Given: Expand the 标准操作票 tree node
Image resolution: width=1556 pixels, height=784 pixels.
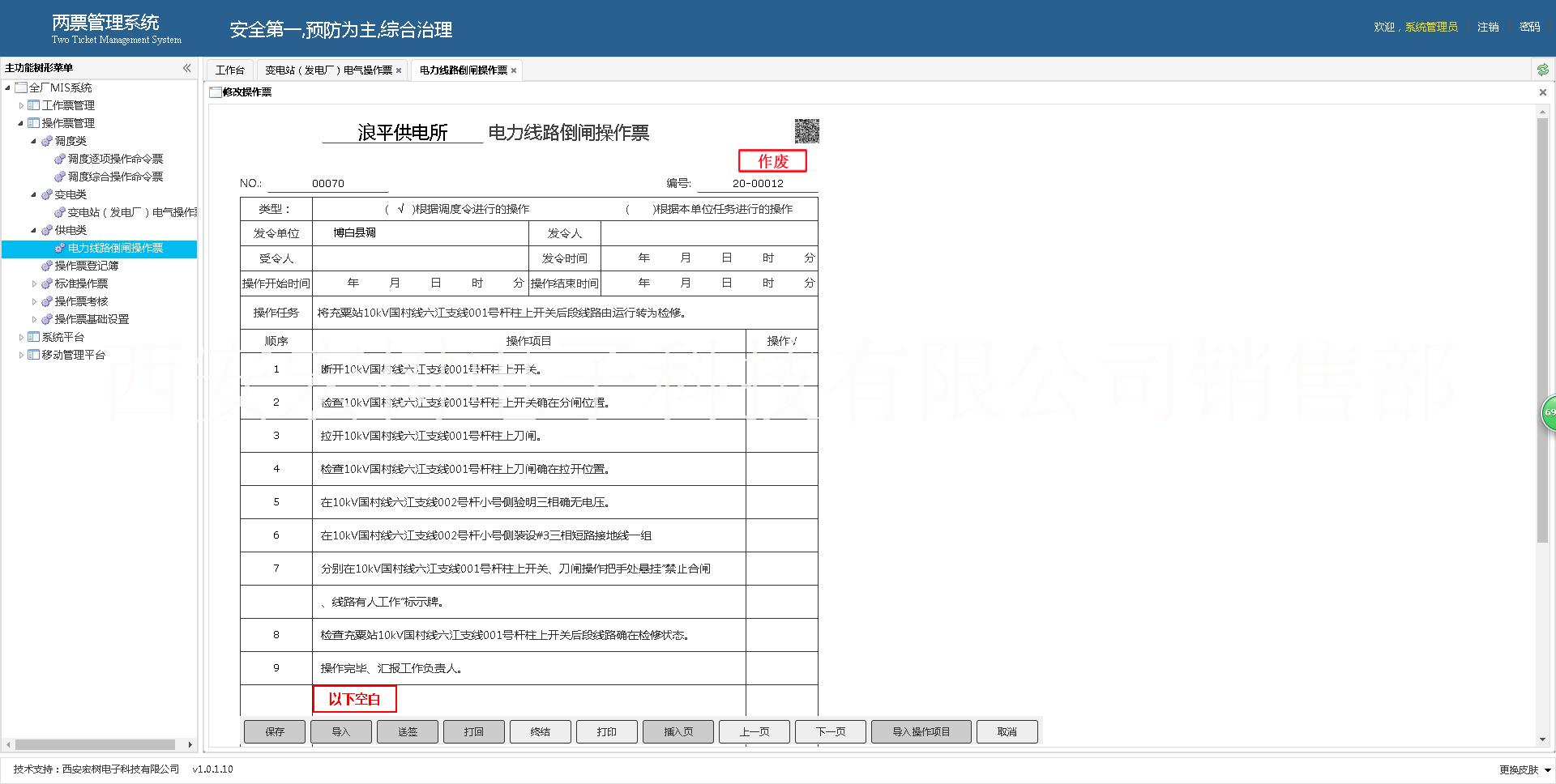Looking at the screenshot, I should (34, 283).
